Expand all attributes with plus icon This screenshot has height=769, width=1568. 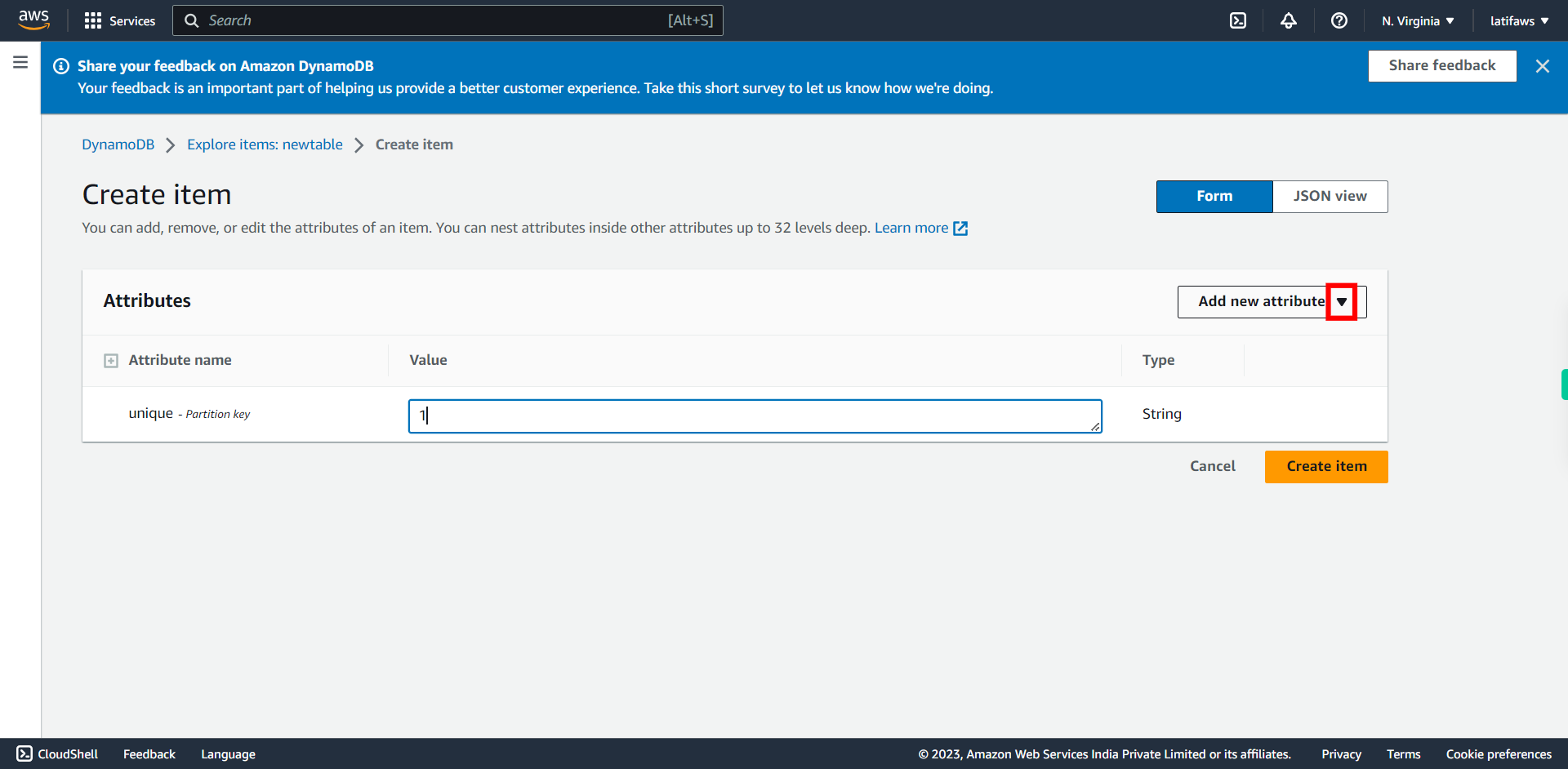pyautogui.click(x=111, y=361)
